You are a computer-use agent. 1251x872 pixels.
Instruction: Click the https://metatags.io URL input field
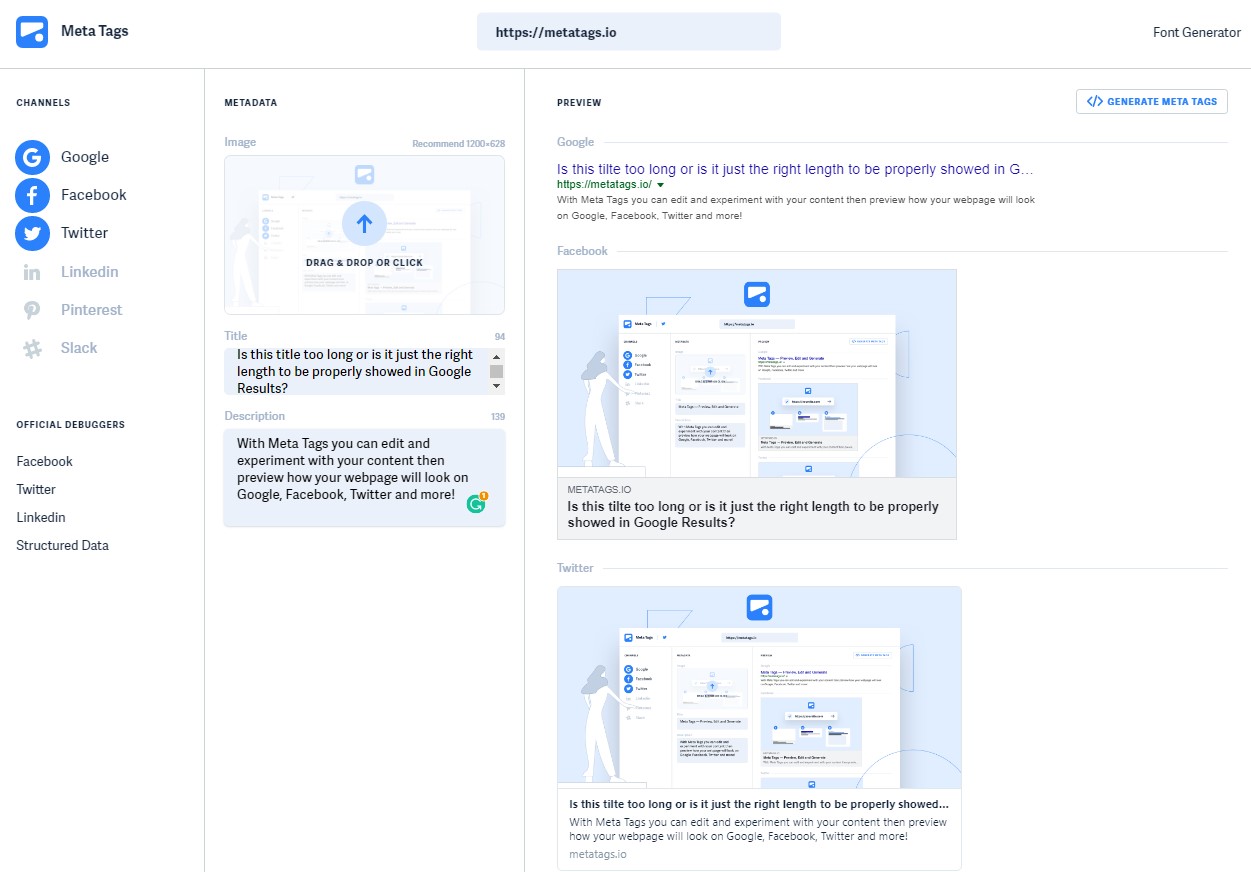(628, 31)
